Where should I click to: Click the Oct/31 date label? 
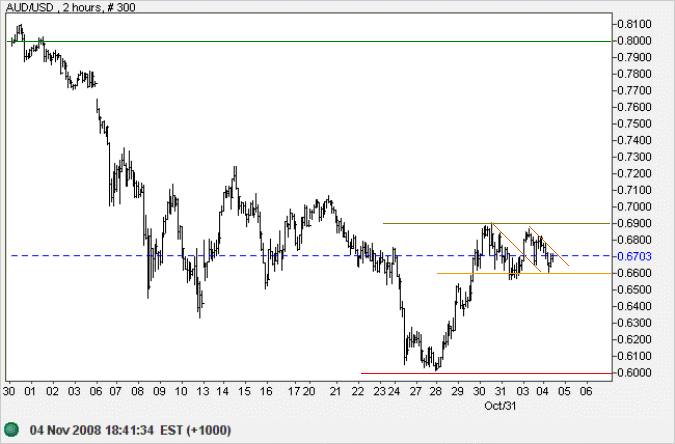point(500,406)
